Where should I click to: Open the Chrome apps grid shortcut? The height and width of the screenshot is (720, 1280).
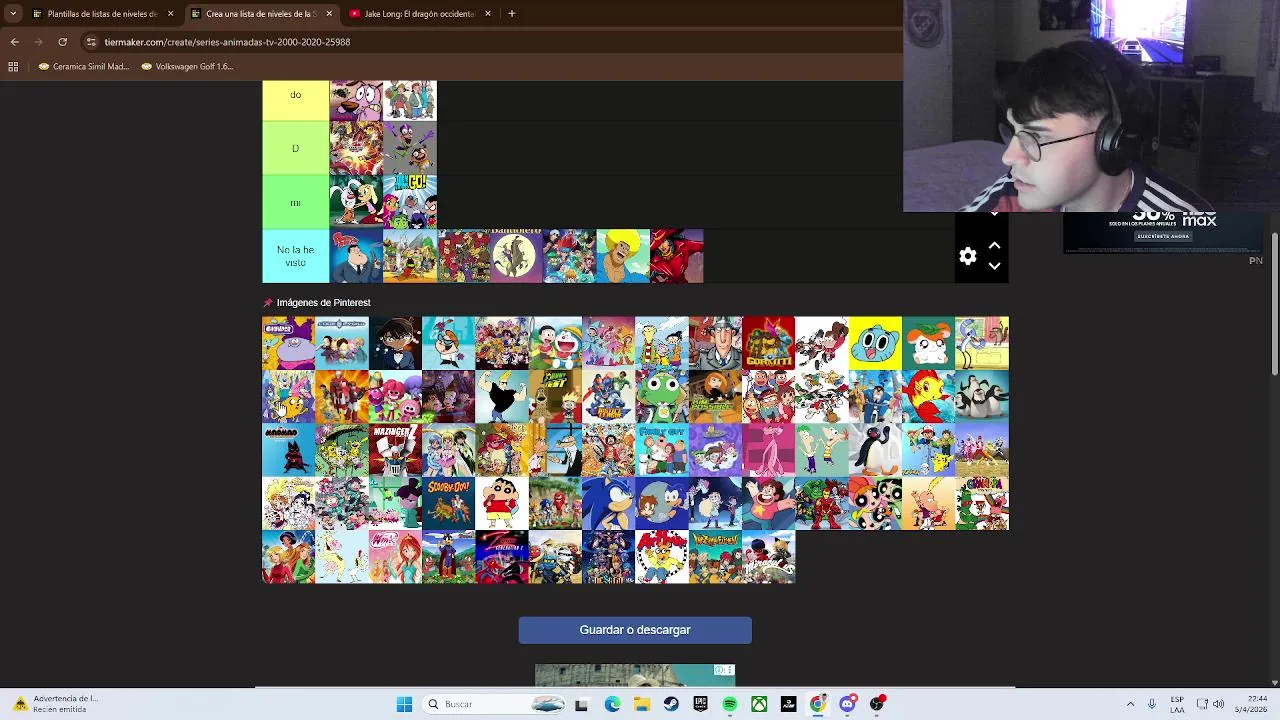(x=13, y=67)
